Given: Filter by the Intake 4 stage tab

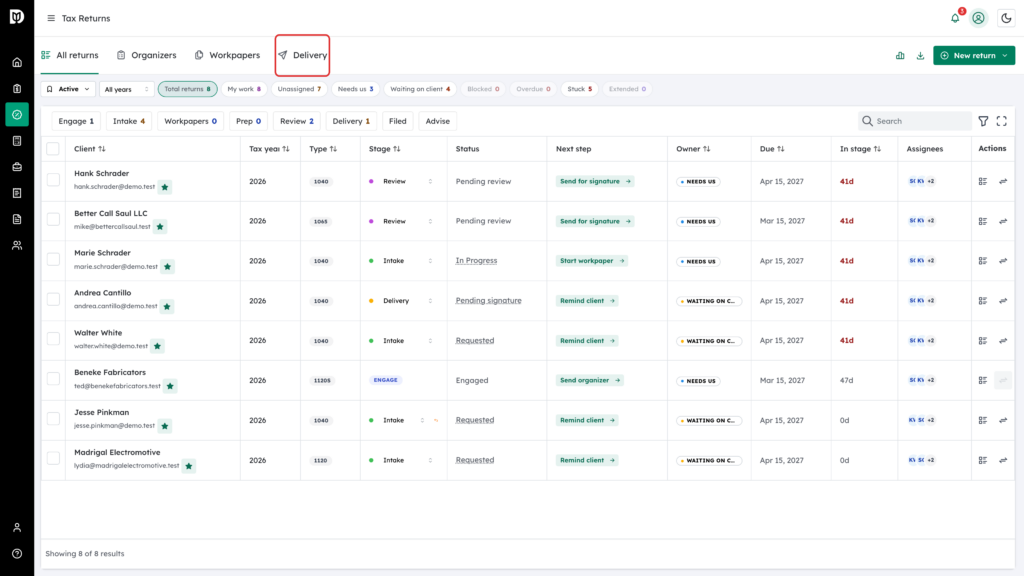Looking at the screenshot, I should coord(129,121).
